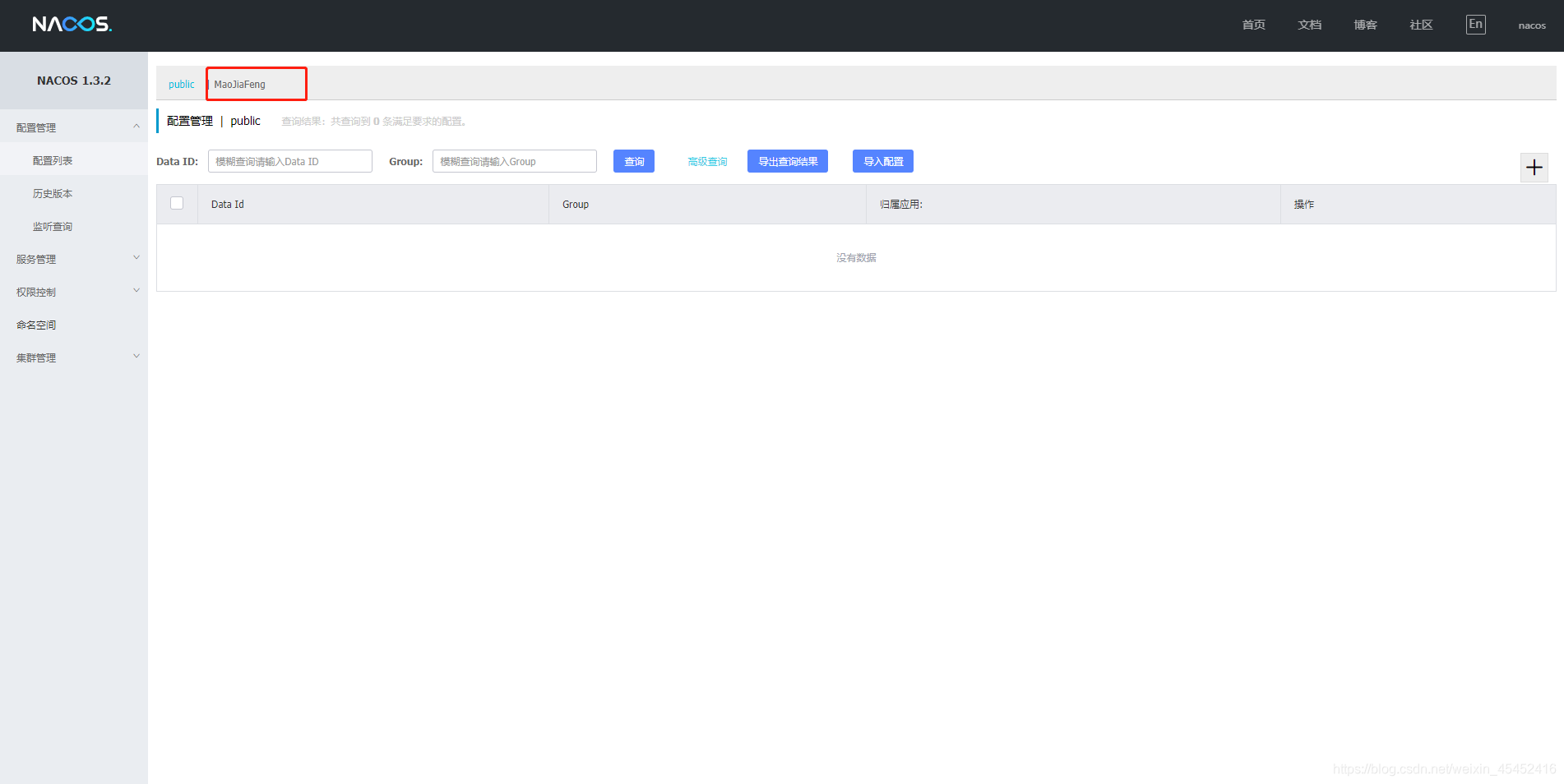Toggle the select-all checkbox in table header
The width and height of the screenshot is (1564, 784).
coord(177,203)
